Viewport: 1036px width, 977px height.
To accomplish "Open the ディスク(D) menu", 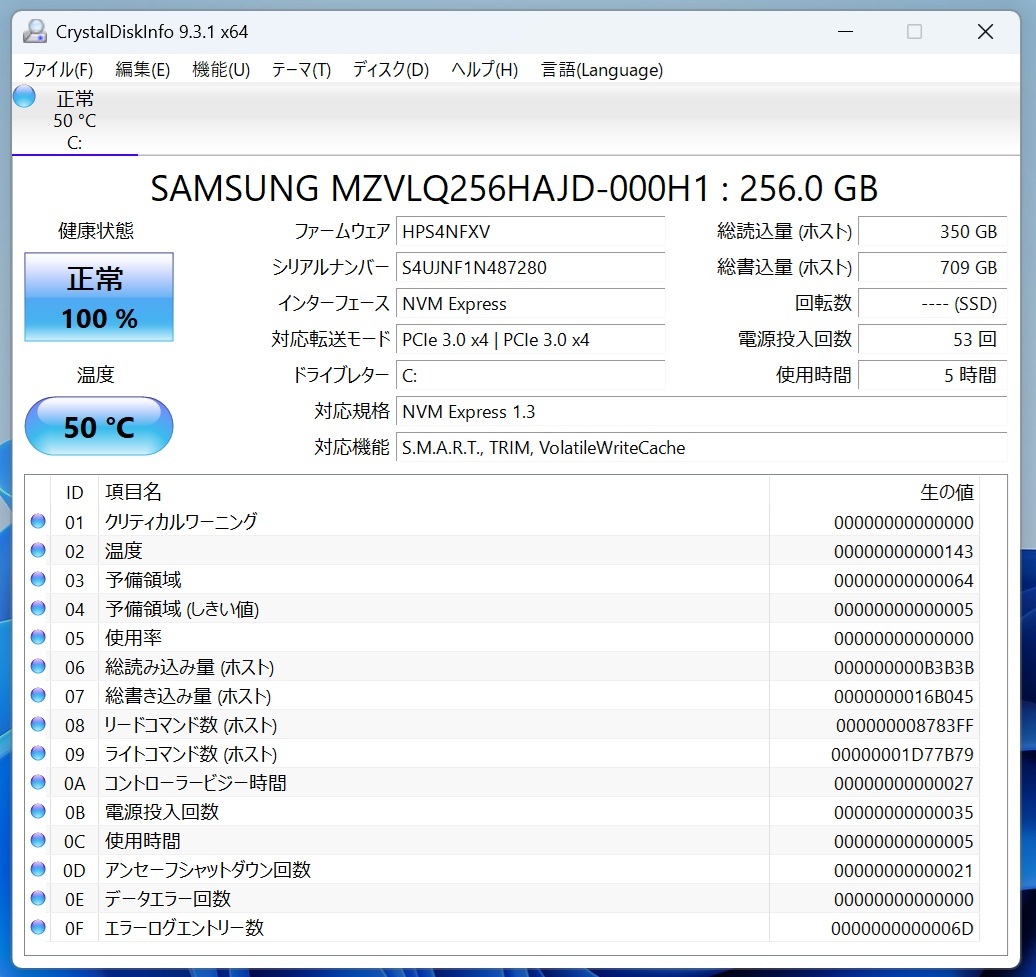I will [x=391, y=69].
